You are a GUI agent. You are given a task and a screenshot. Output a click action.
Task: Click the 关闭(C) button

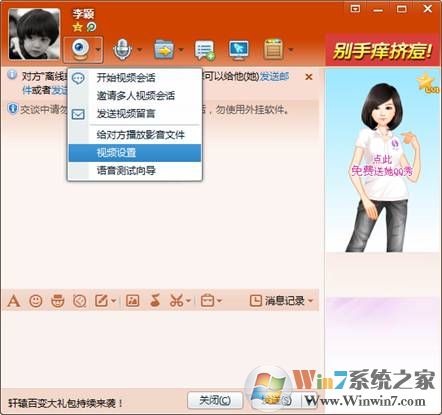click(x=215, y=400)
